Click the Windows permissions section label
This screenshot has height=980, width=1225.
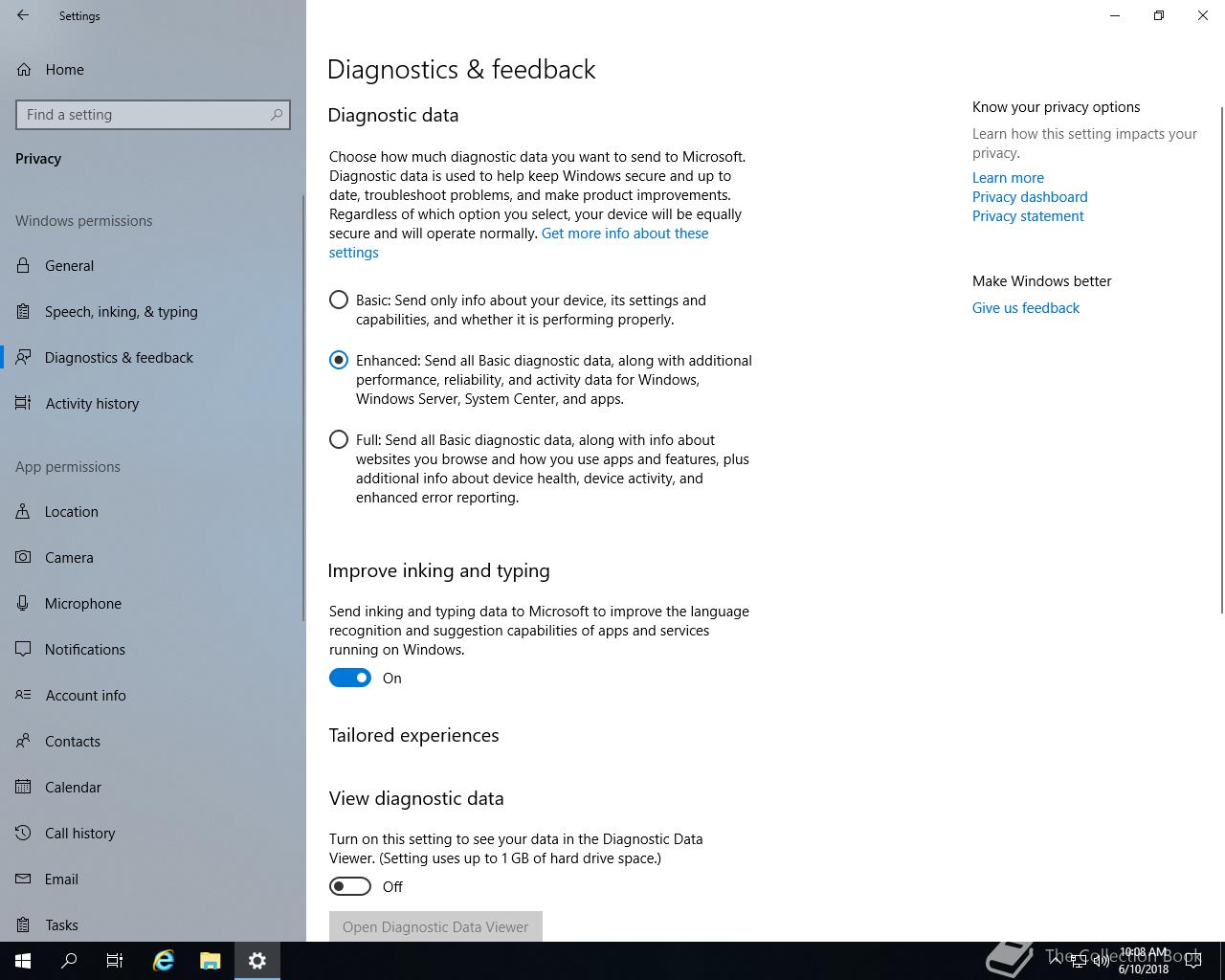[84, 220]
